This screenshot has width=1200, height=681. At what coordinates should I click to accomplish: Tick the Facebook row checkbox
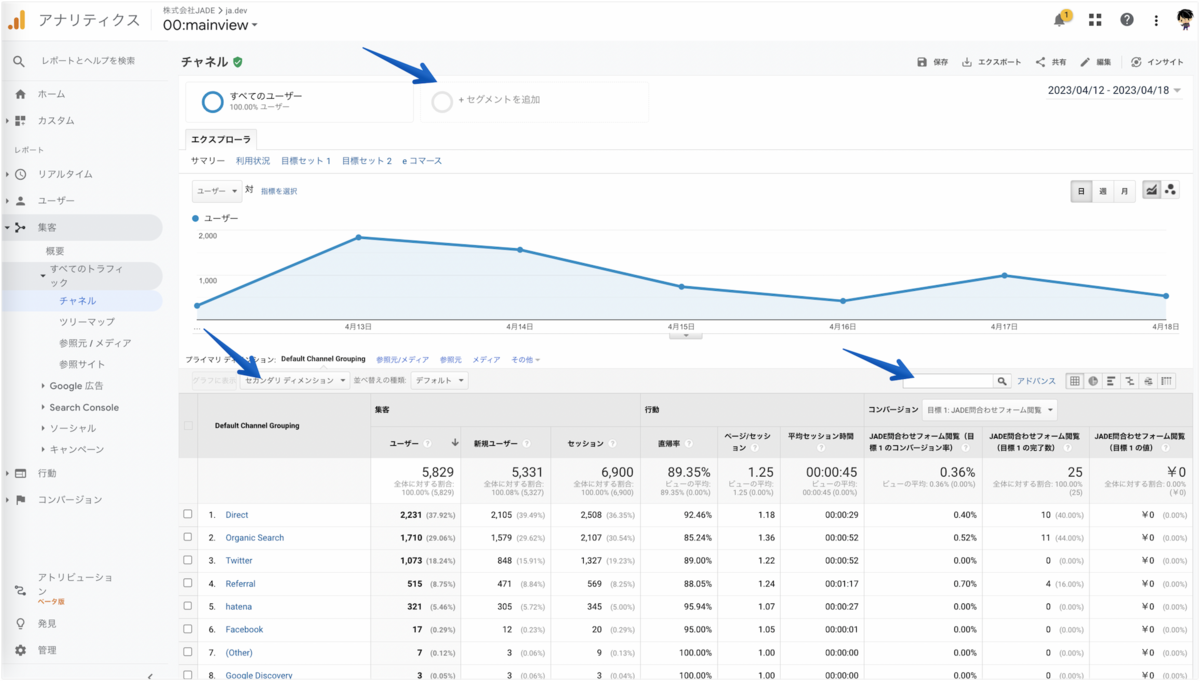click(188, 629)
